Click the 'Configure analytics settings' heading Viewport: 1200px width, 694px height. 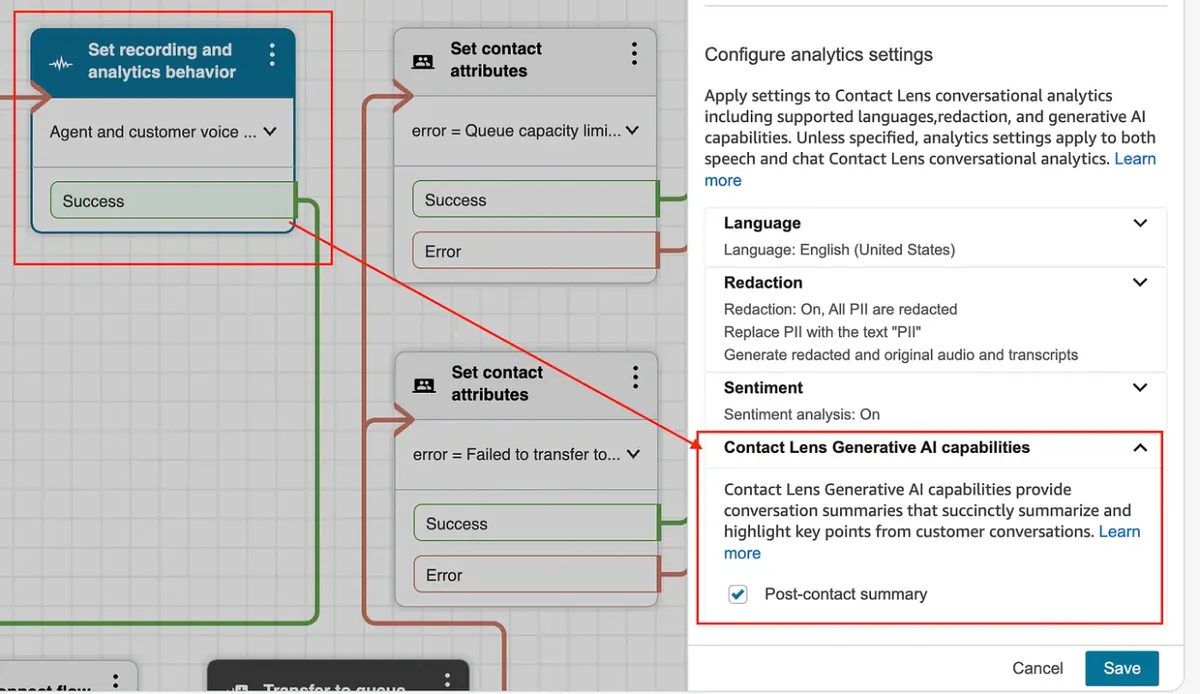818,55
